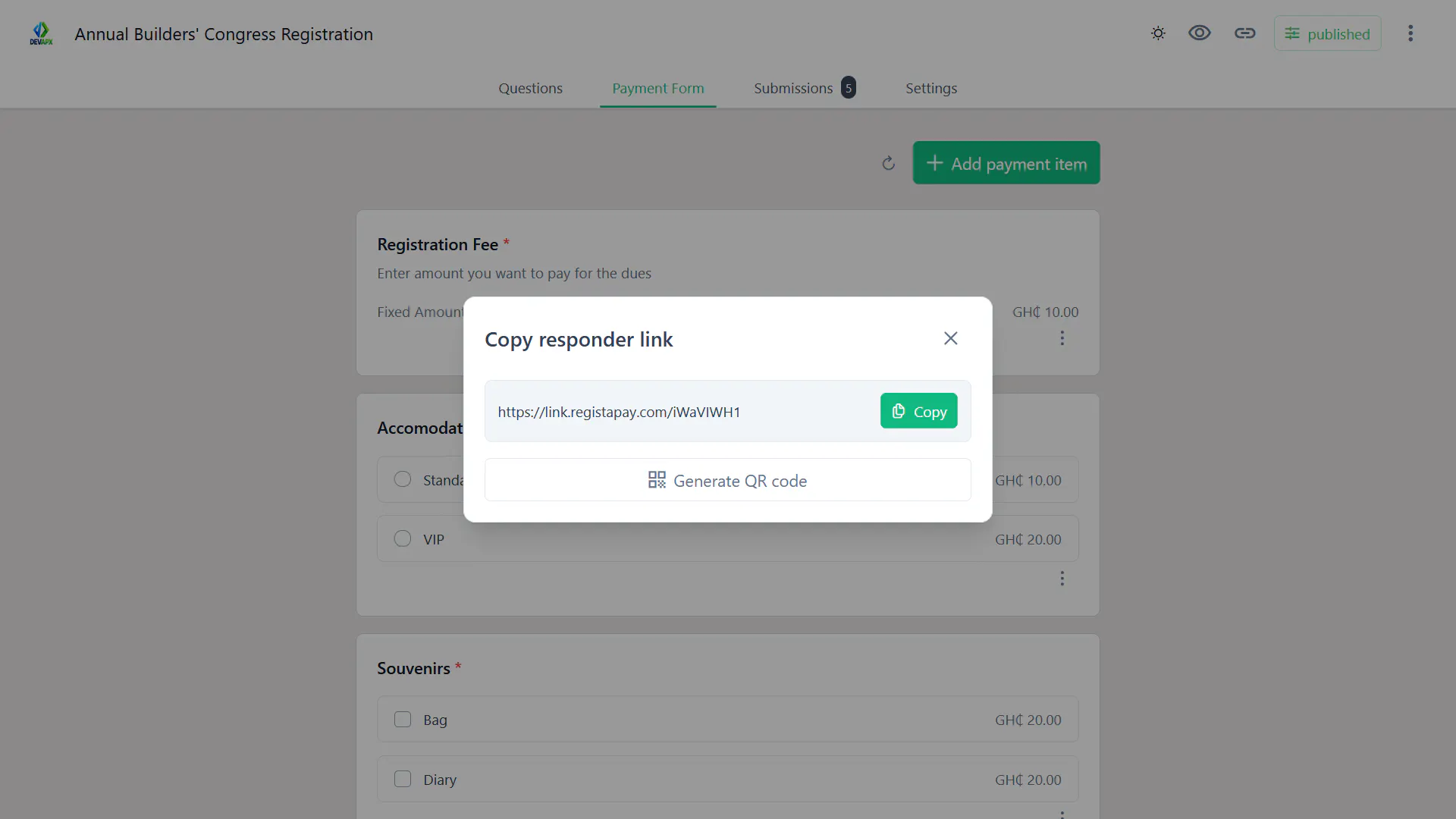Click the green Copy button
Viewport: 1456px width, 819px height.
(x=918, y=411)
